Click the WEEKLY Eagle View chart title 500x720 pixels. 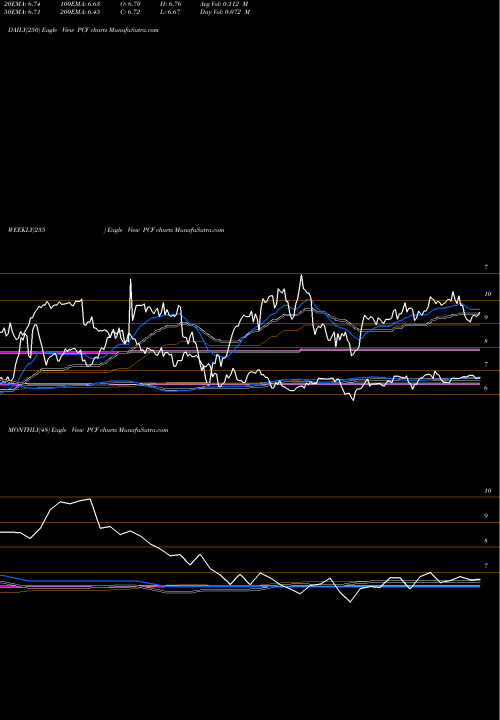point(116,230)
